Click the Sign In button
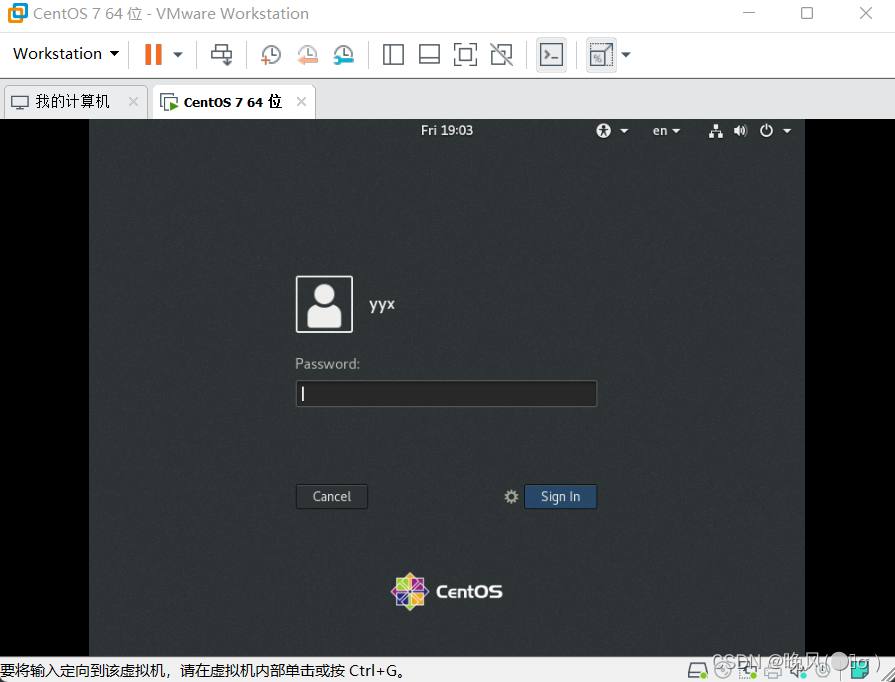The image size is (895, 682). [x=561, y=497]
